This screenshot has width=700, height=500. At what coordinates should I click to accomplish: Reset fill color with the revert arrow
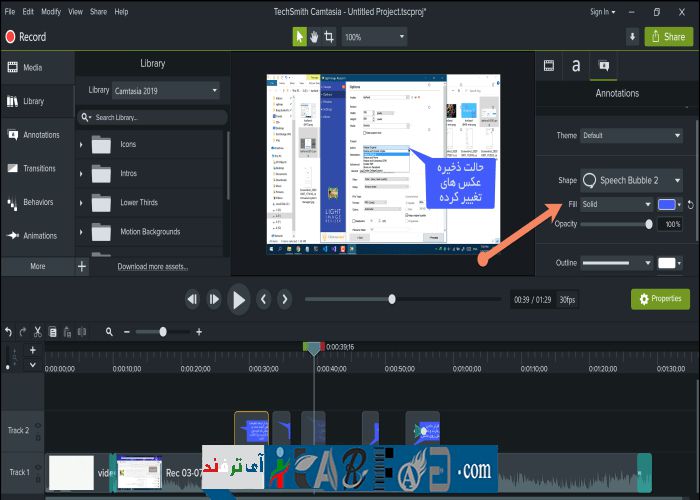pos(691,205)
